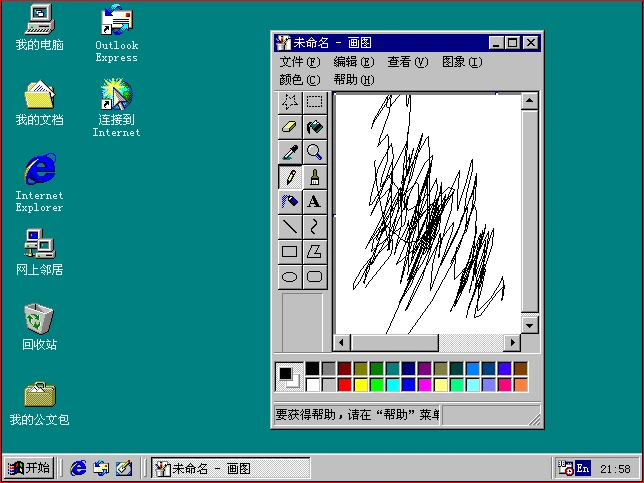Pick the black color swatch

(312, 369)
